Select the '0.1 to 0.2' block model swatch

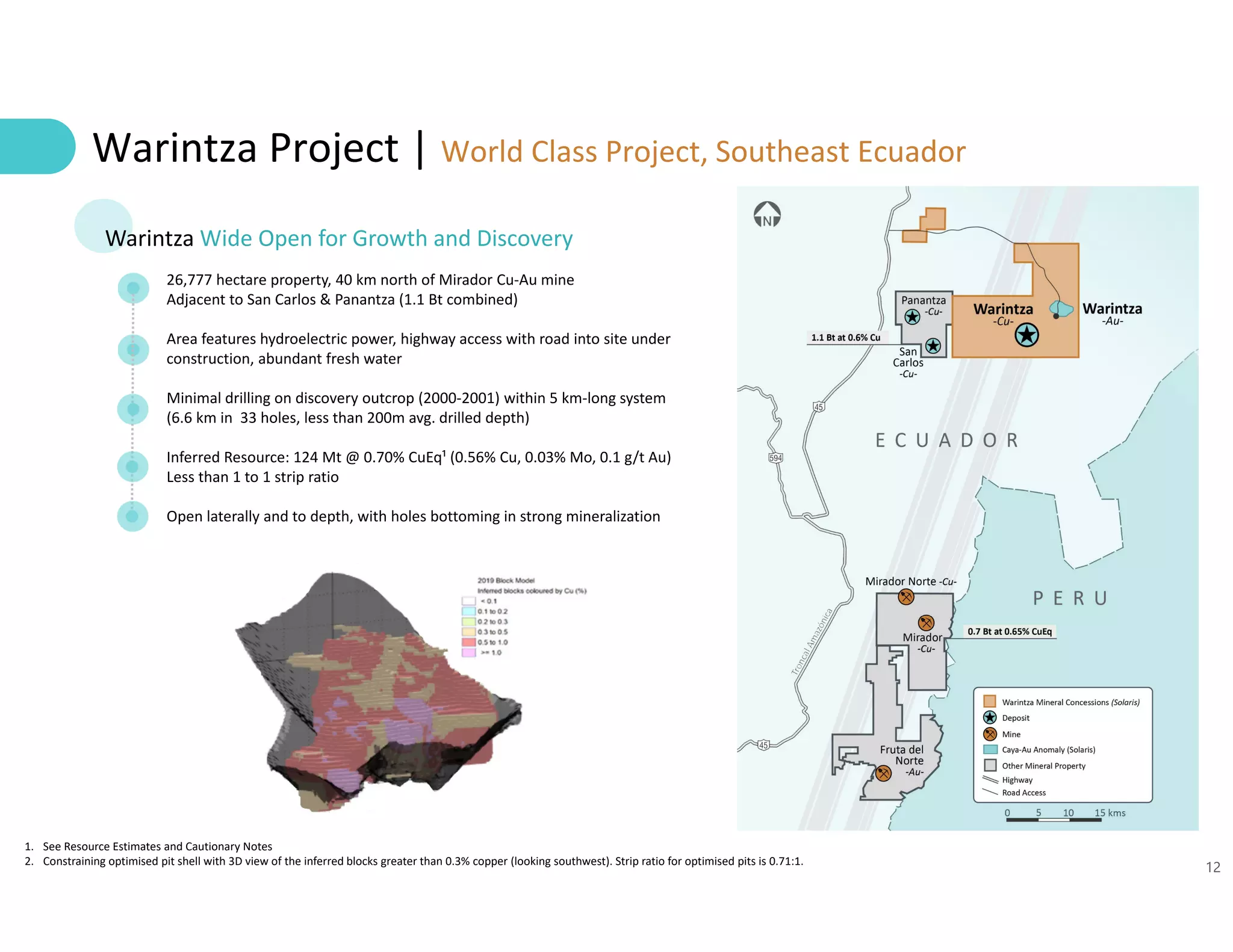[x=468, y=611]
